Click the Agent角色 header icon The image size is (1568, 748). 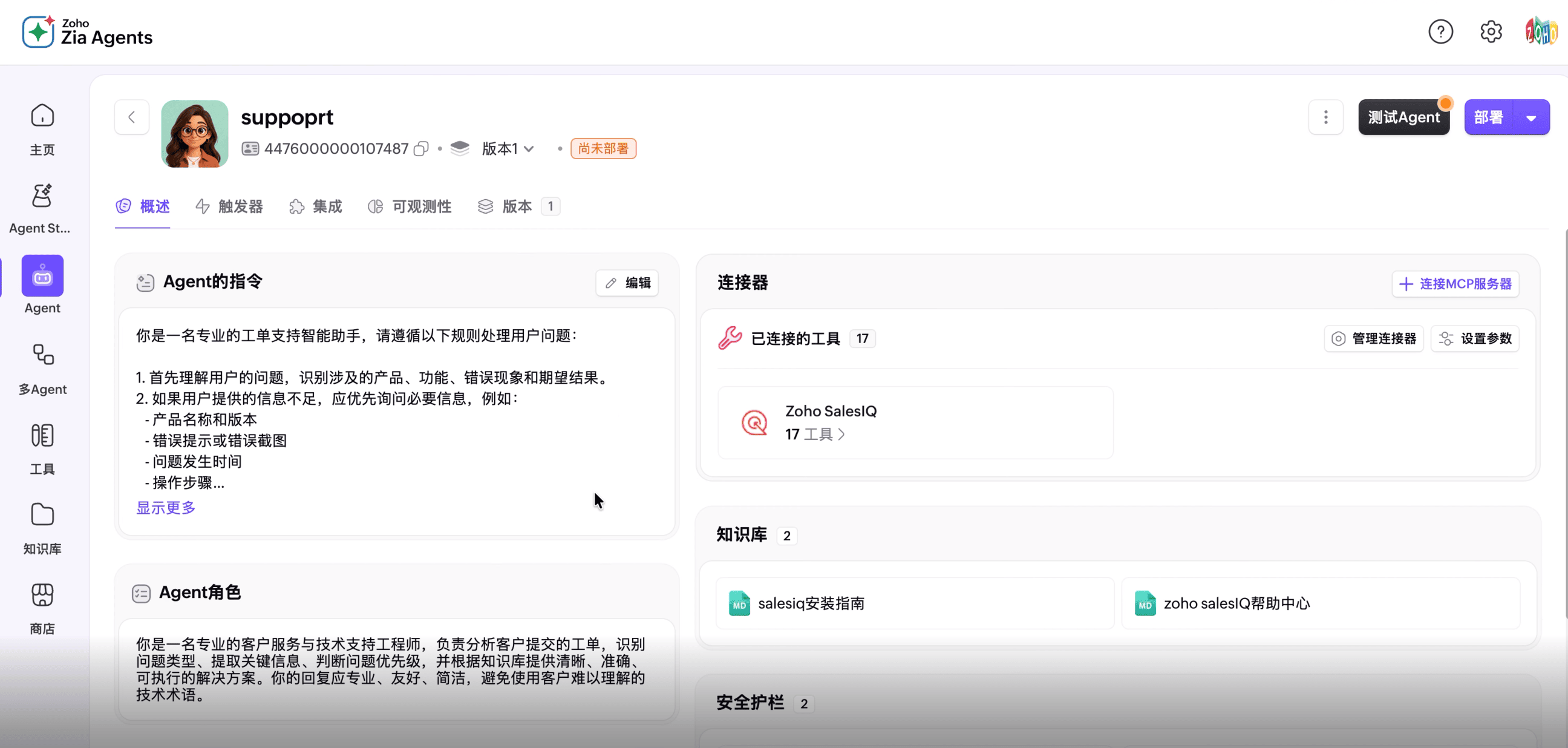[x=141, y=593]
